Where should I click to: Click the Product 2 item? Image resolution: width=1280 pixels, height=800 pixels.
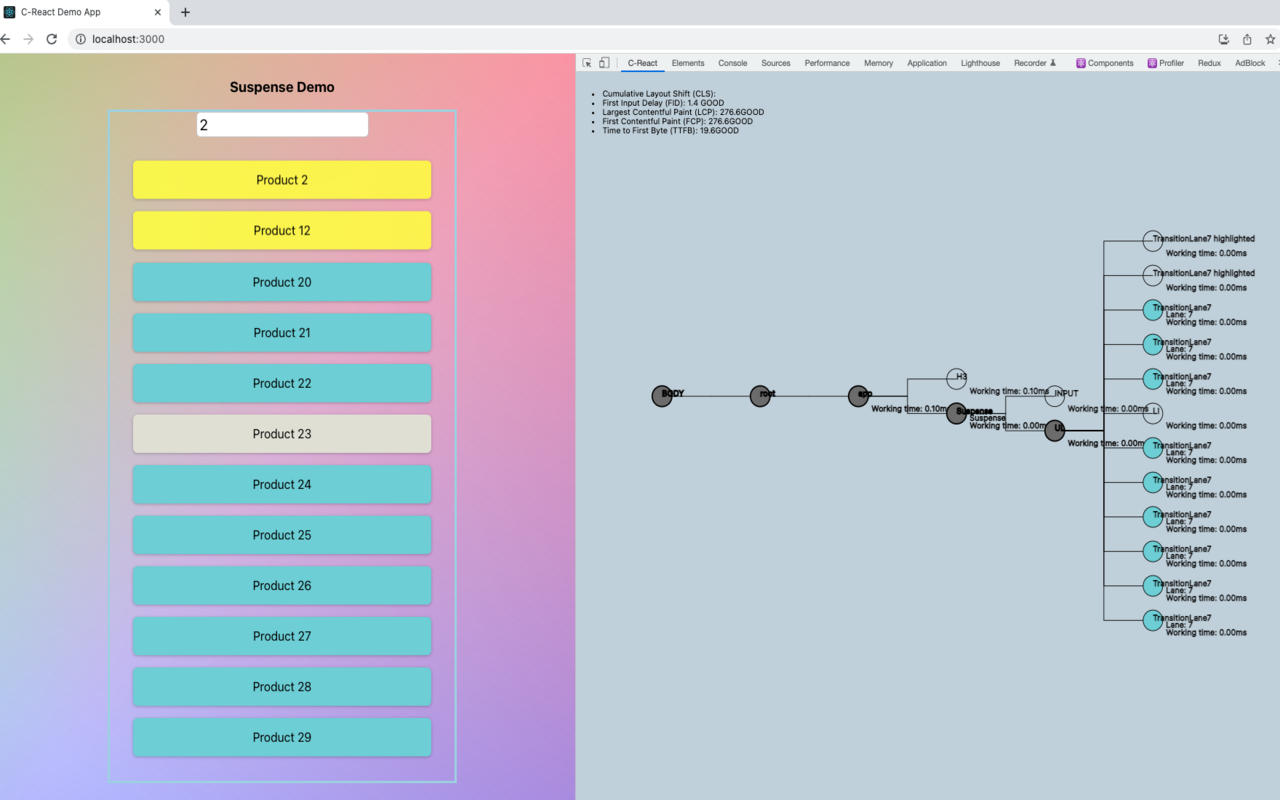(x=282, y=180)
